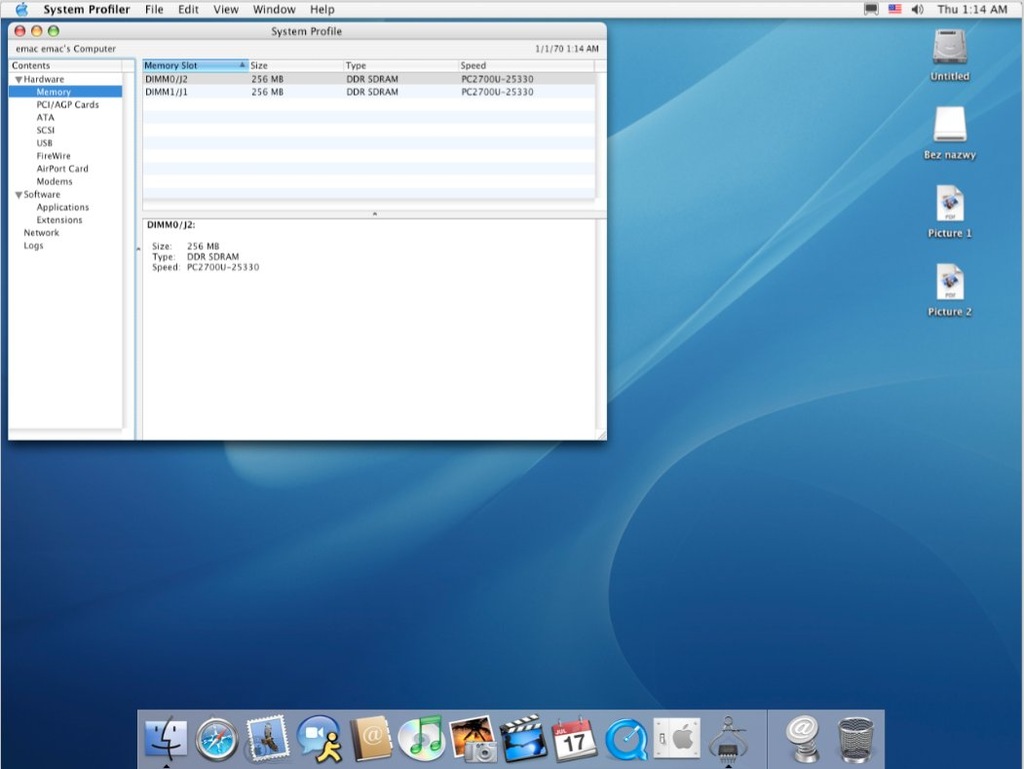Sort by the Speed column header
Viewport: 1024px width, 769px height.
click(526, 65)
